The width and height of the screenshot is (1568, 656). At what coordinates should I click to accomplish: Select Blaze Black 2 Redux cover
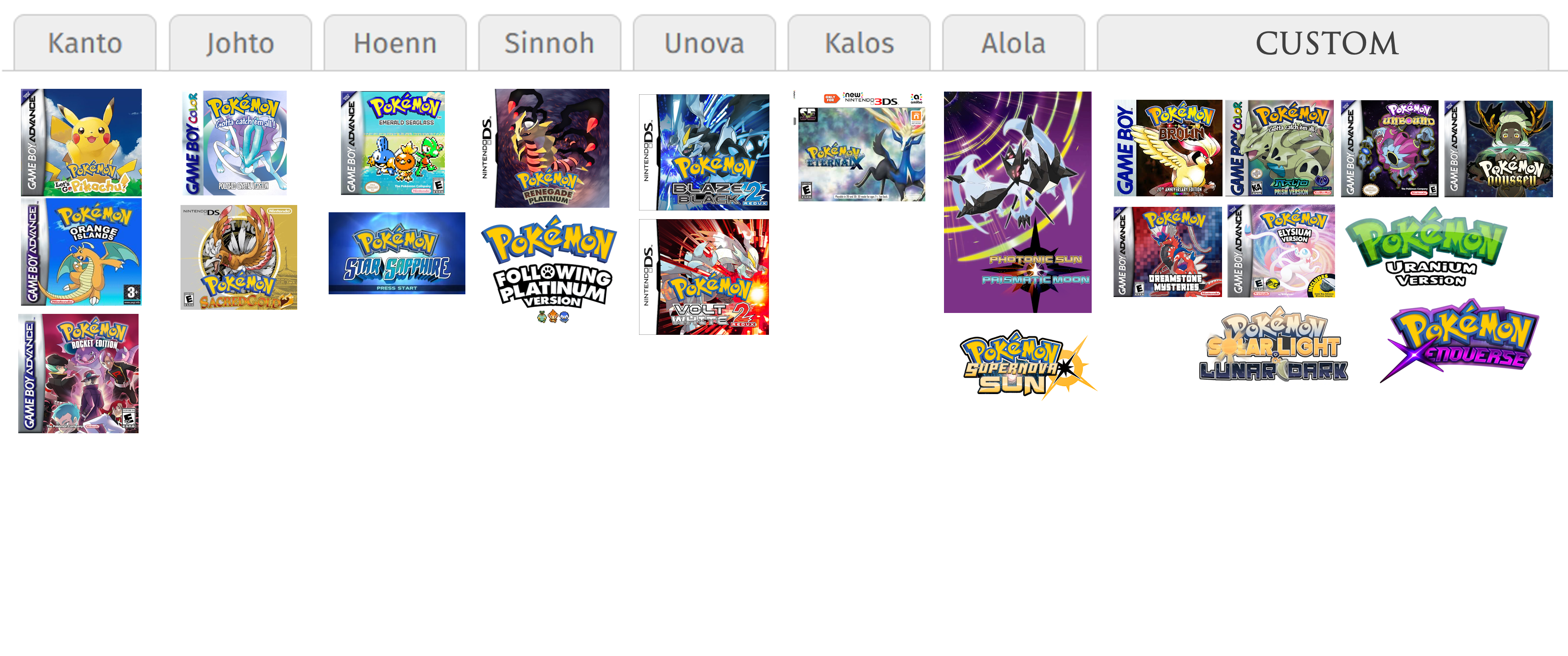704,152
